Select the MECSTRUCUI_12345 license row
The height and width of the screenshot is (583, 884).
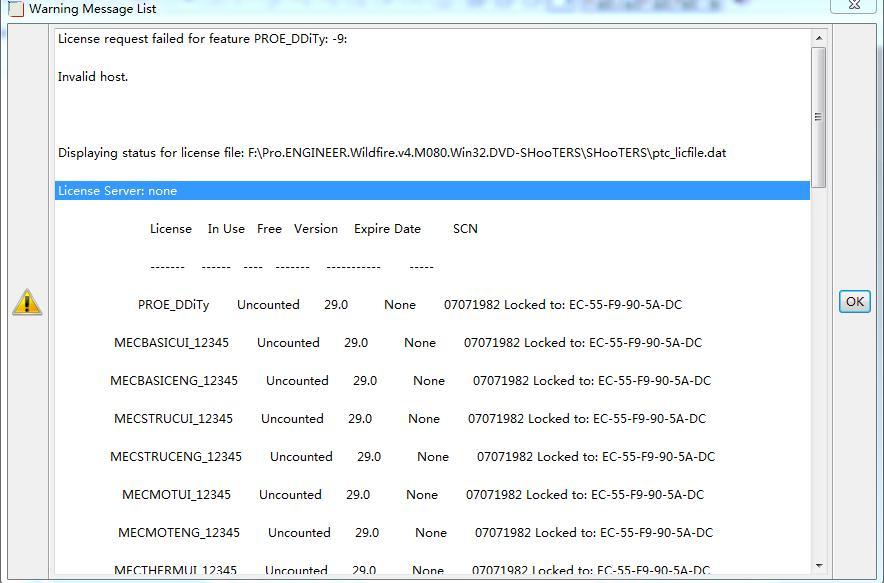tap(432, 419)
